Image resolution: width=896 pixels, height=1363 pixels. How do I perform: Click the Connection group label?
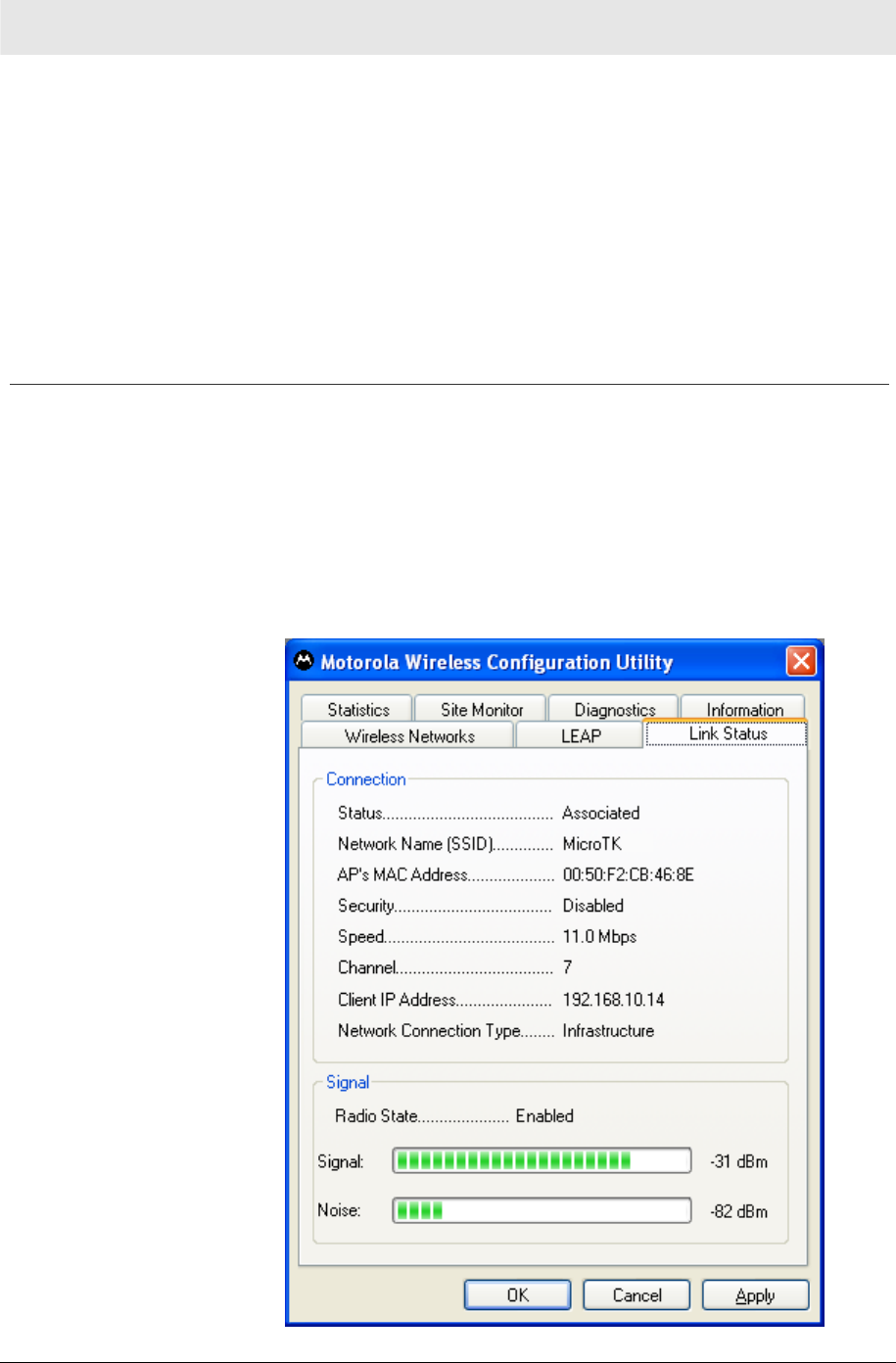coord(365,779)
